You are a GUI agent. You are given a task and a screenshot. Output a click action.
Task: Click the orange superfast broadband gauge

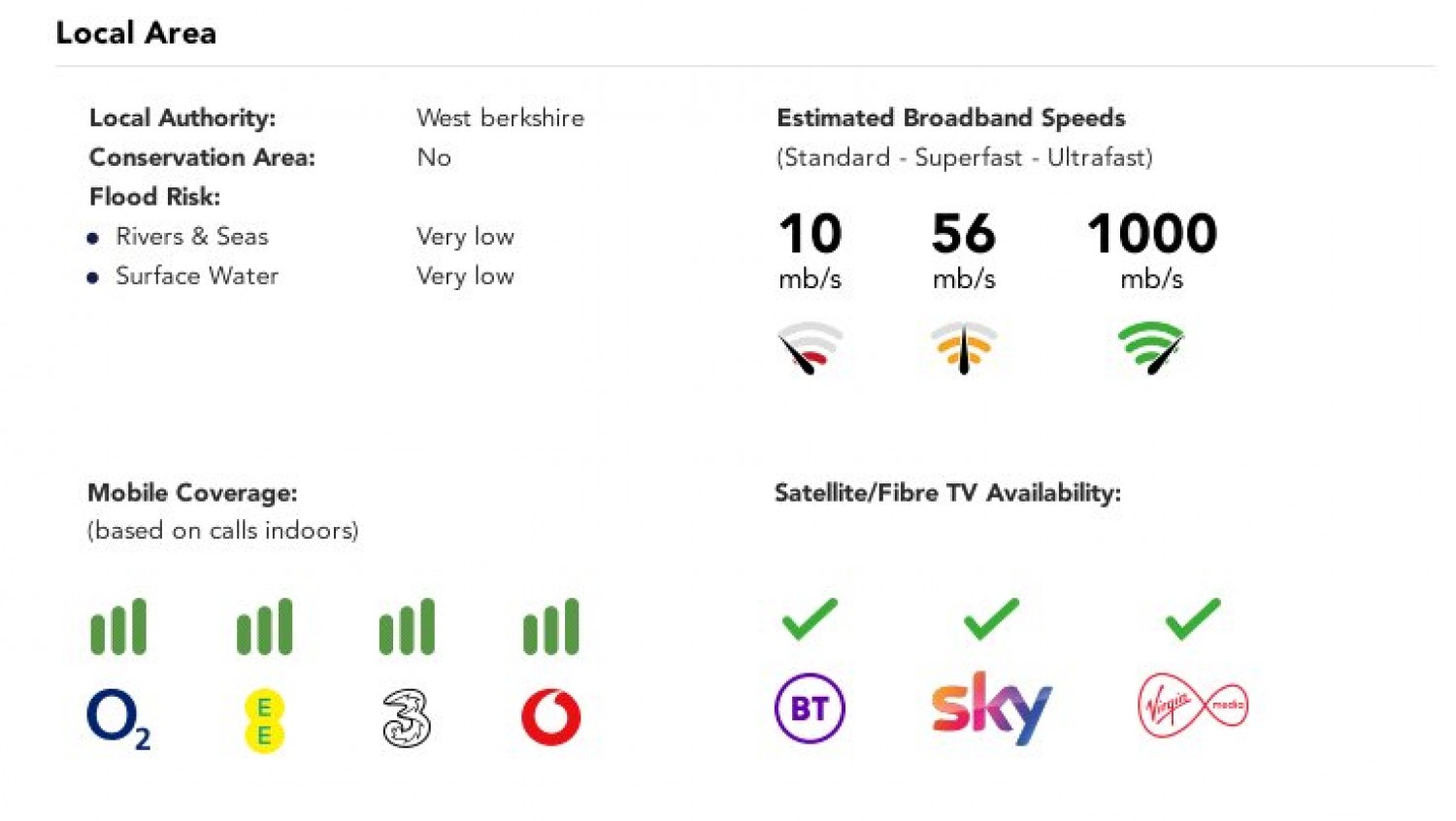(963, 347)
